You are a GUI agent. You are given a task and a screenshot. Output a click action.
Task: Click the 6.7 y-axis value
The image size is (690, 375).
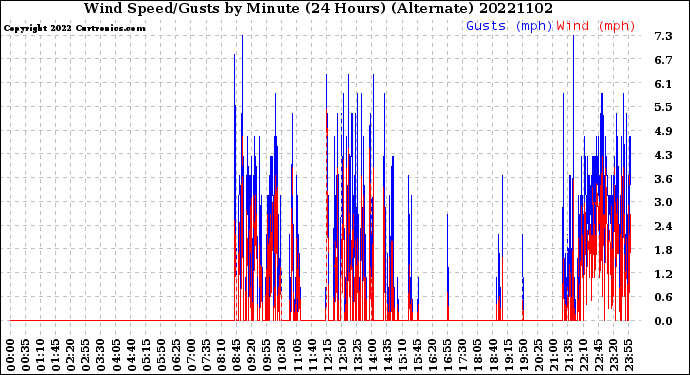664,60
